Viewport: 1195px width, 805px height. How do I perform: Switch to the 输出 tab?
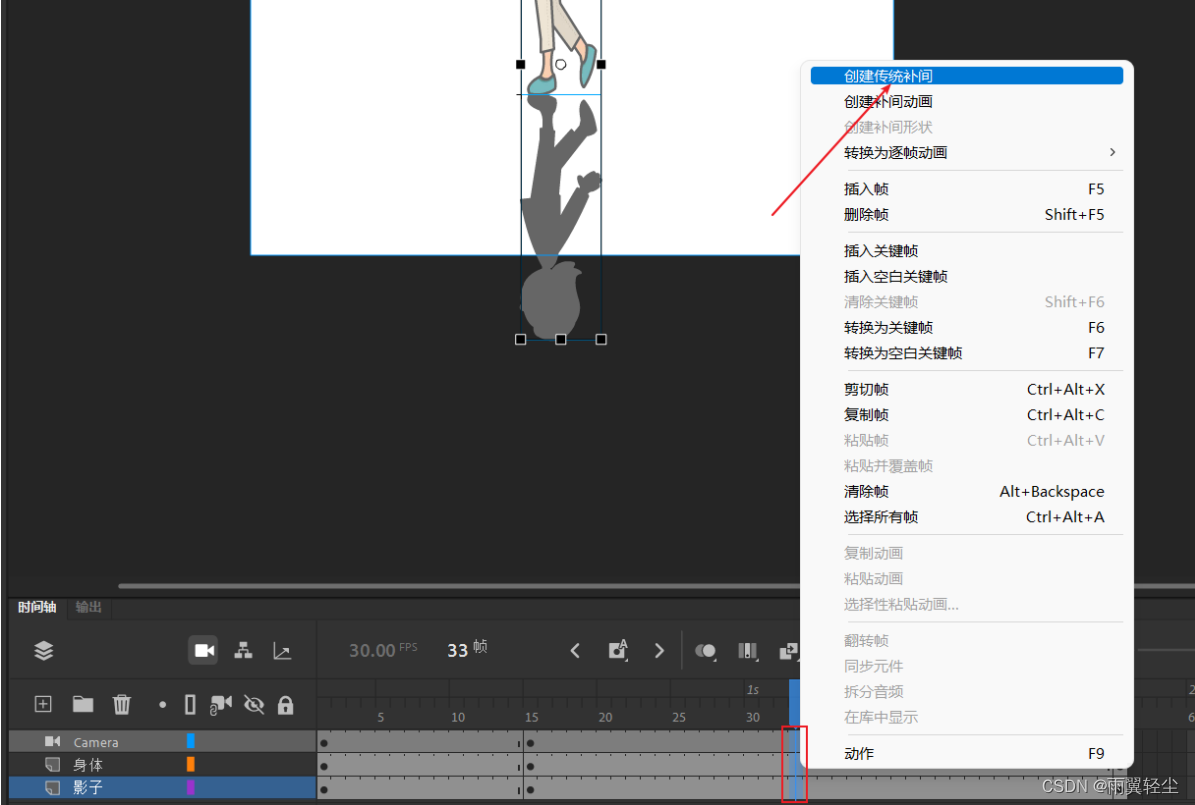[88, 607]
